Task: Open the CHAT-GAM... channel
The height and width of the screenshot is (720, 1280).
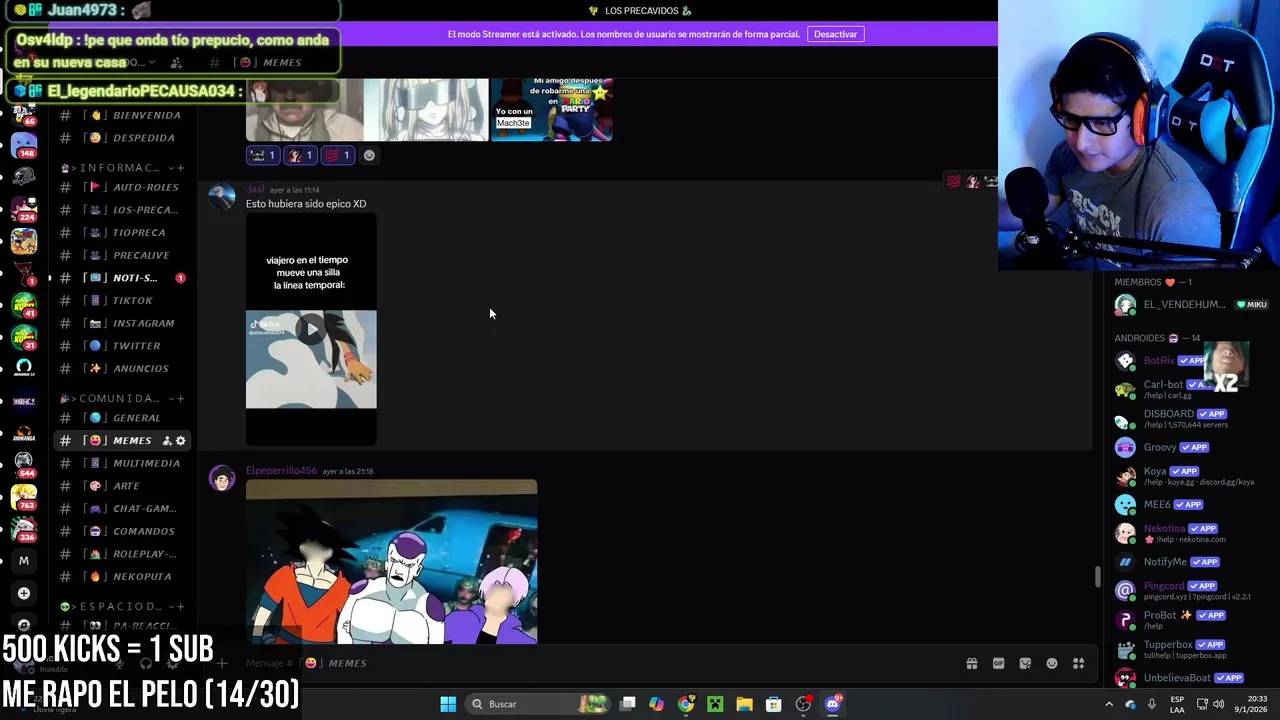Action: point(122,508)
